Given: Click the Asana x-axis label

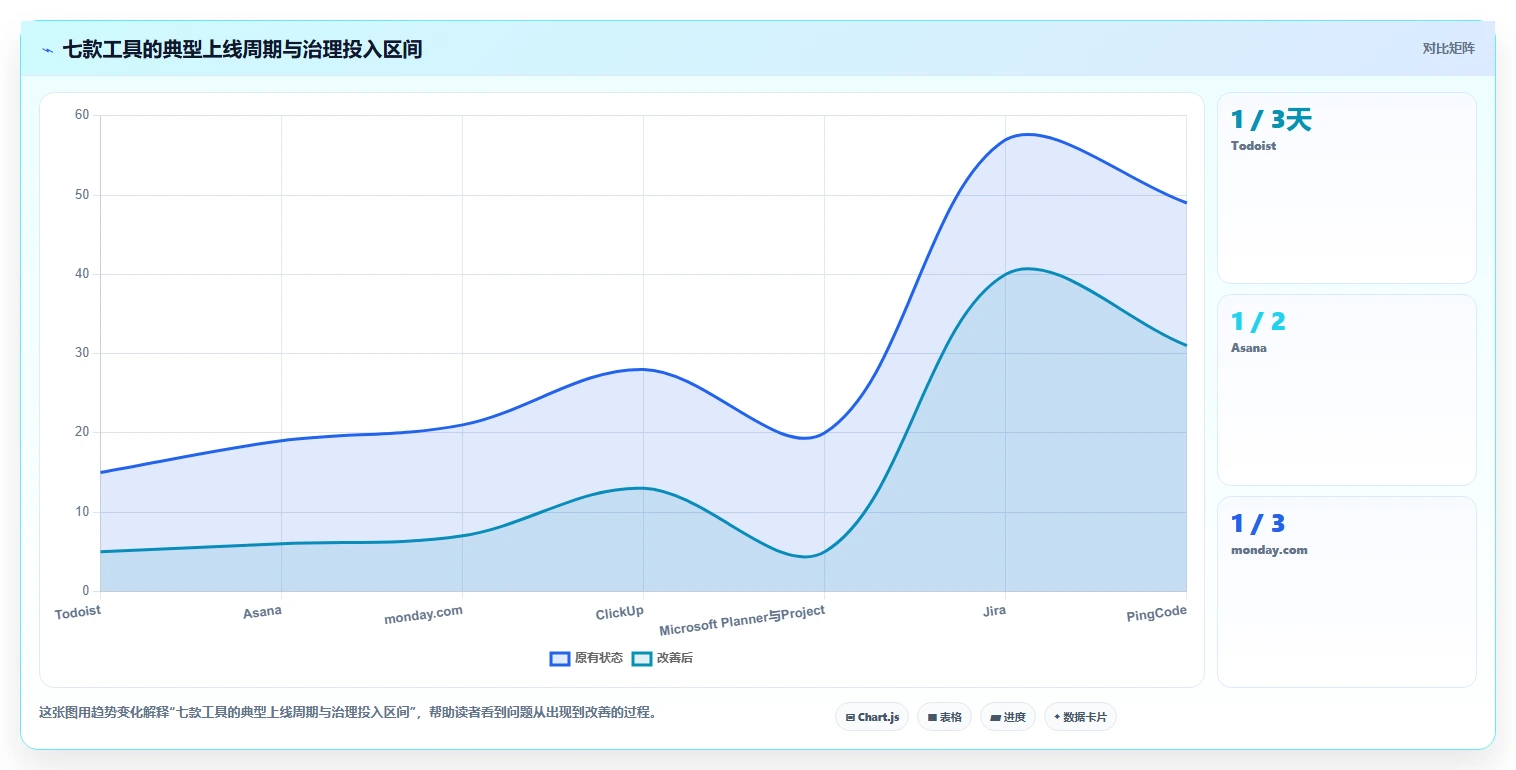Looking at the screenshot, I should coord(262,611).
